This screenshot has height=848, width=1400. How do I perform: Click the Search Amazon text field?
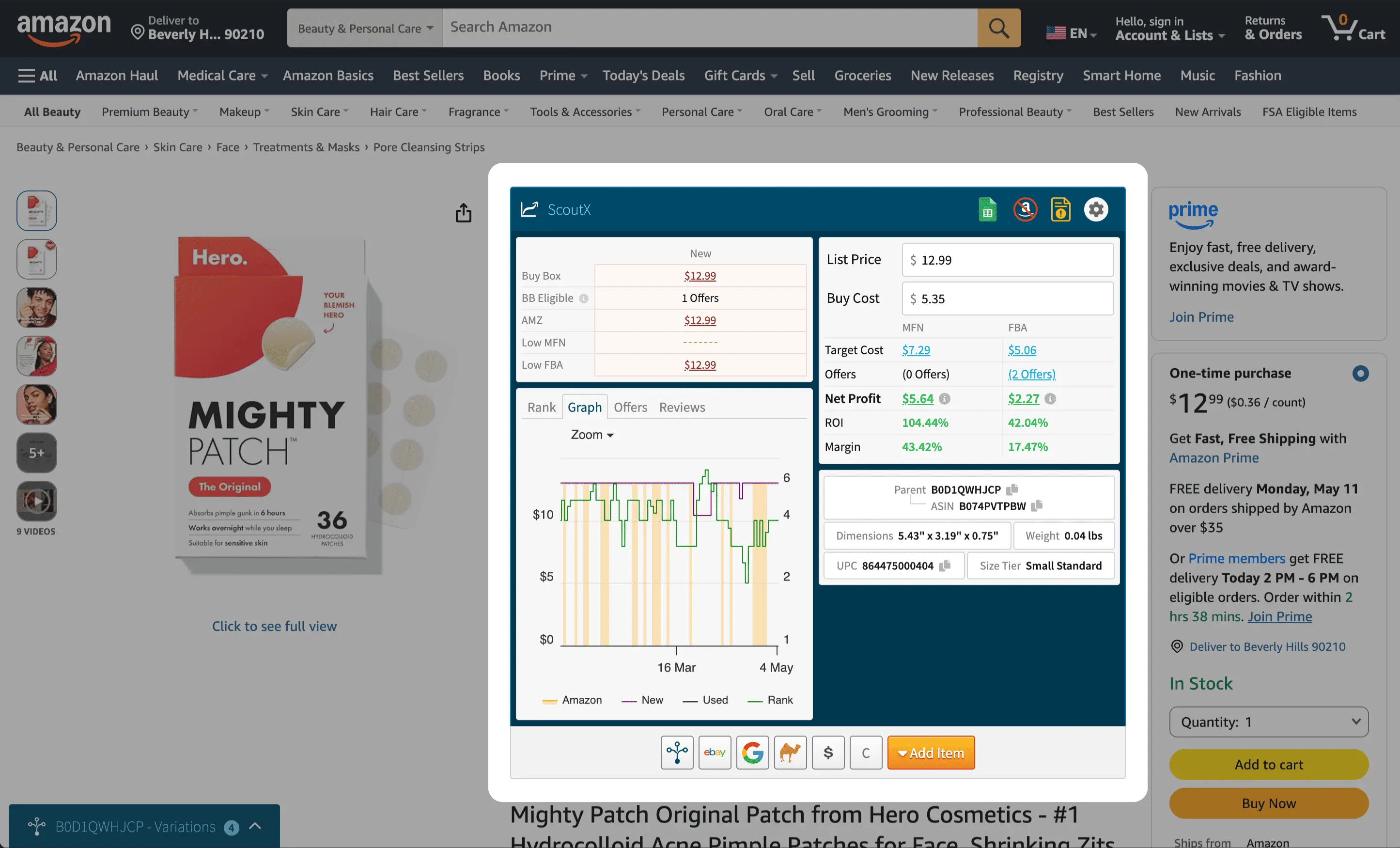710,28
